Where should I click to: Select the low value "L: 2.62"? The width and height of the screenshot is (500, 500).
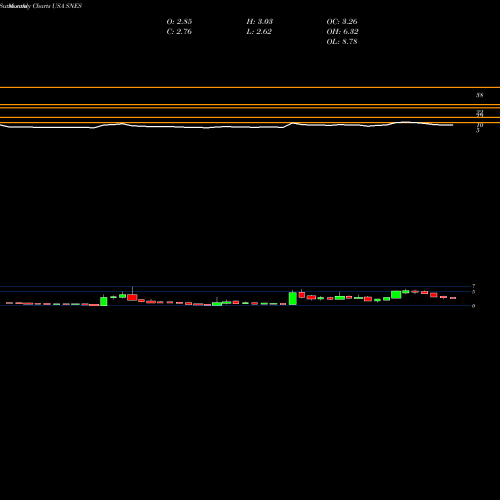pyautogui.click(x=259, y=32)
